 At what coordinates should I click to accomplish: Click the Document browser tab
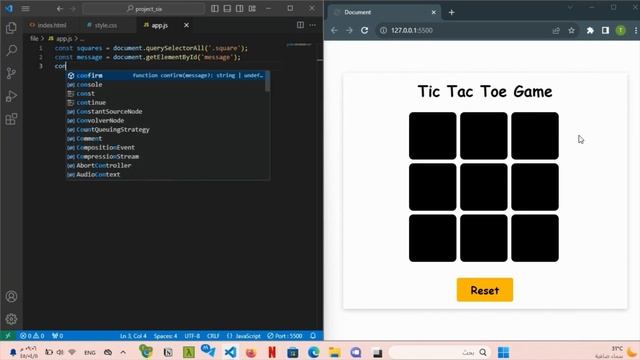(x=384, y=12)
